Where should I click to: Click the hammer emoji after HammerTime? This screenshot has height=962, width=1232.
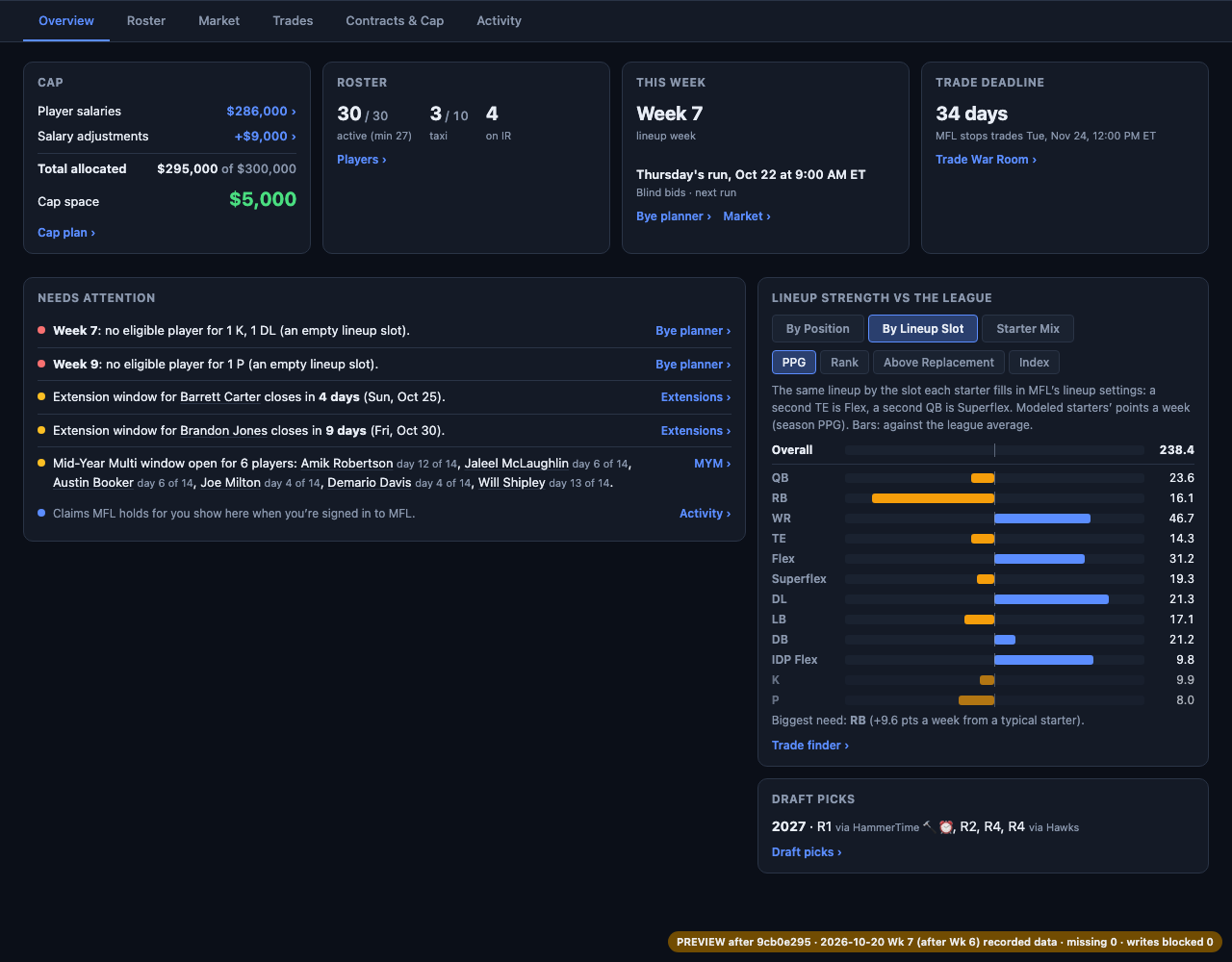928,825
